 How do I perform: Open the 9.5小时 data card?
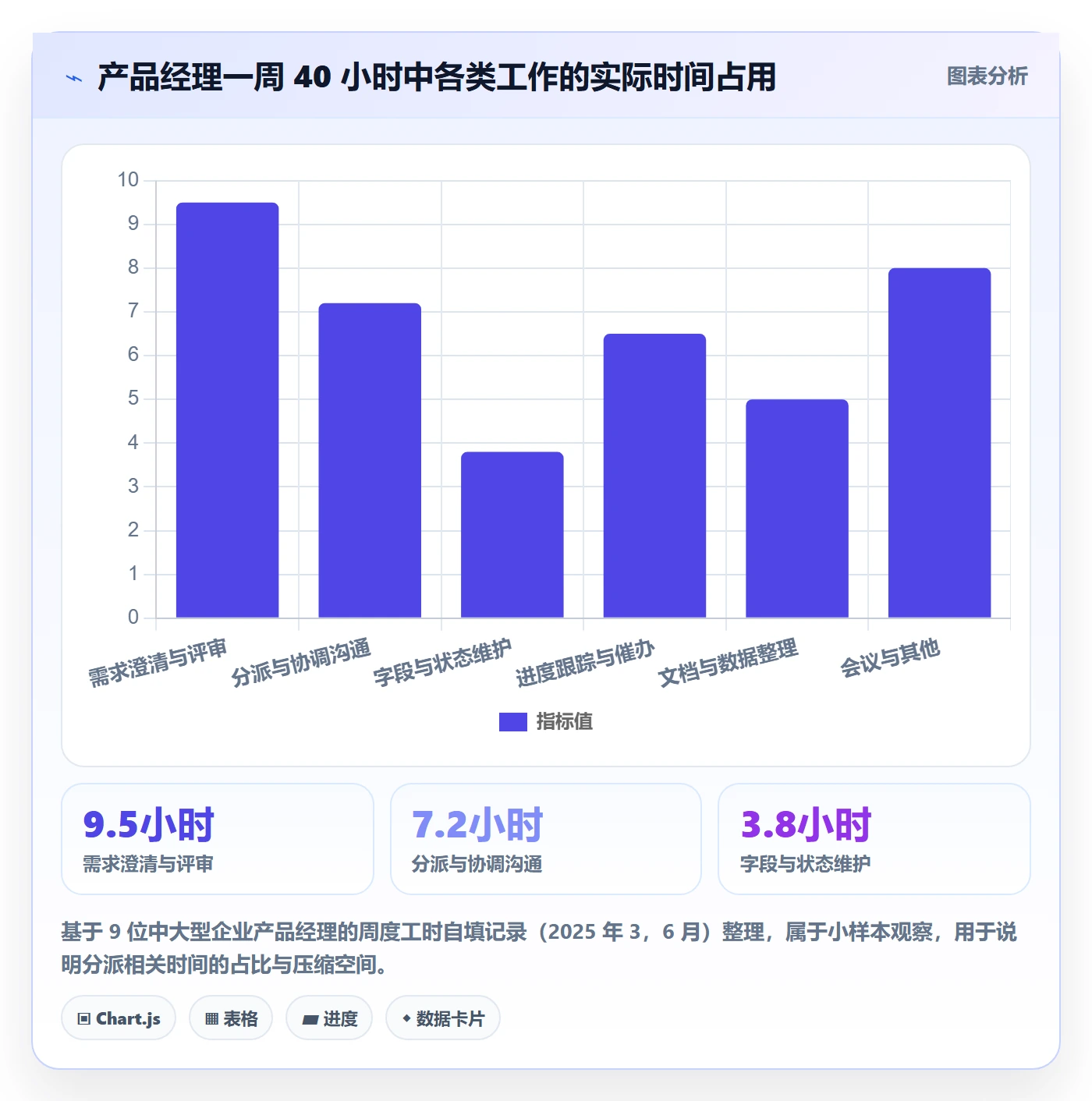[218, 839]
